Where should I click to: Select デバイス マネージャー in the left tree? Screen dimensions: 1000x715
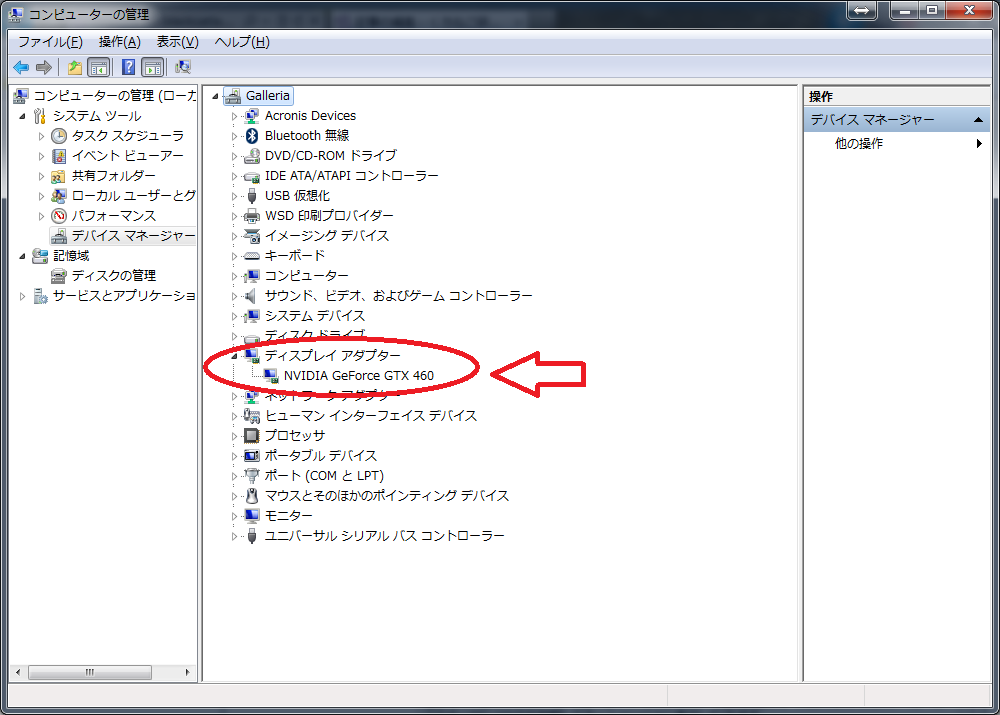coord(133,236)
